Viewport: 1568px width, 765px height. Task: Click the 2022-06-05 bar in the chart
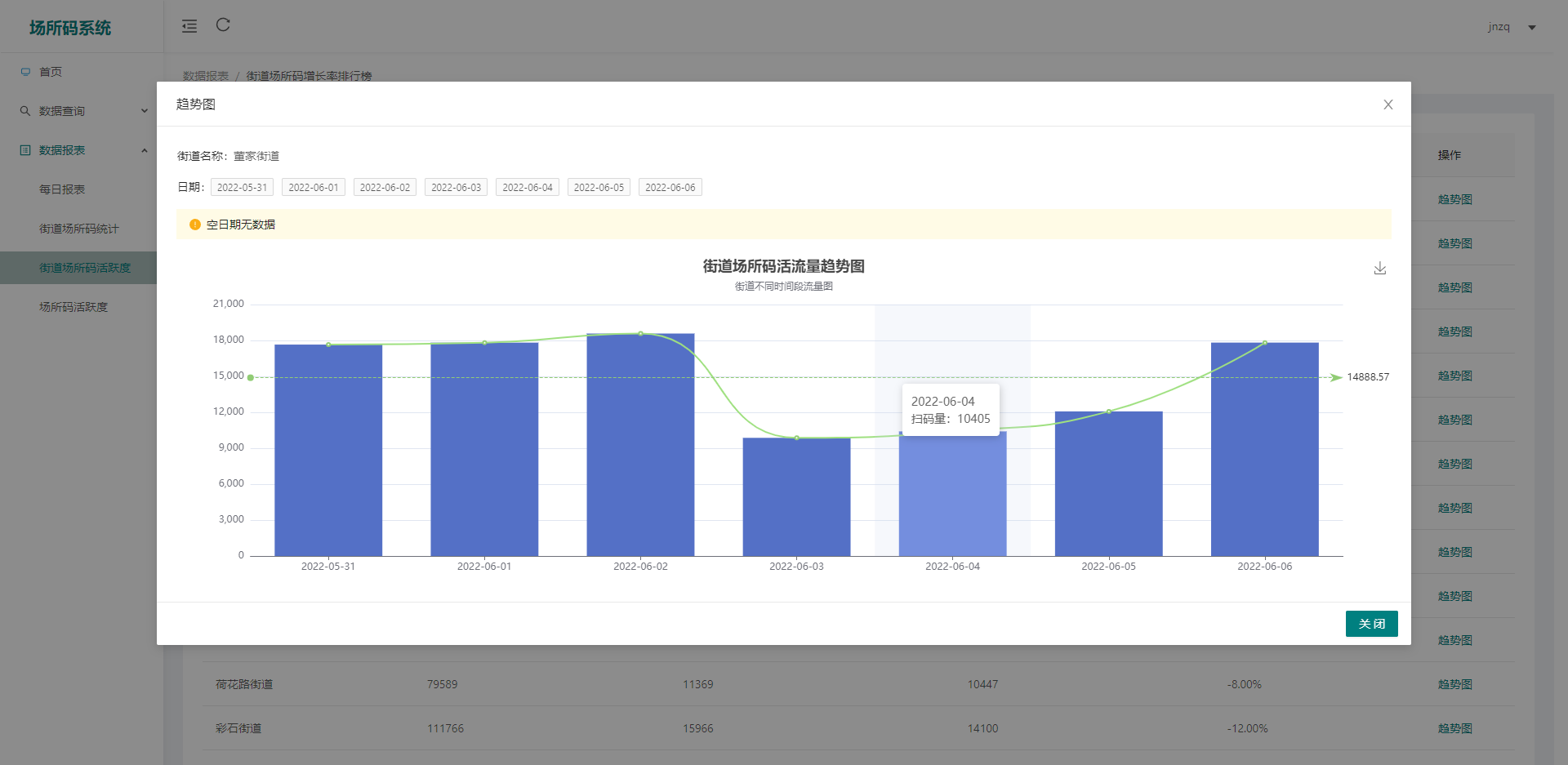(1108, 483)
